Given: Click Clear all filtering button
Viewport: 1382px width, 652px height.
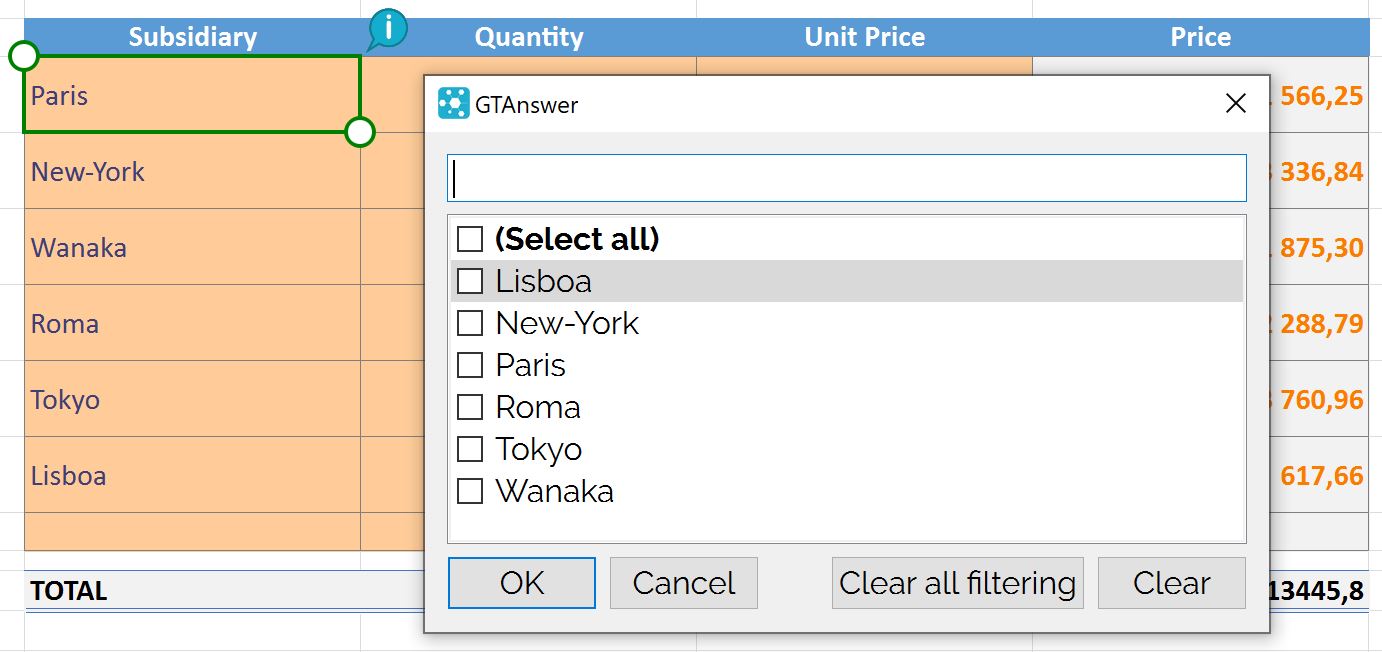Looking at the screenshot, I should [x=957, y=583].
